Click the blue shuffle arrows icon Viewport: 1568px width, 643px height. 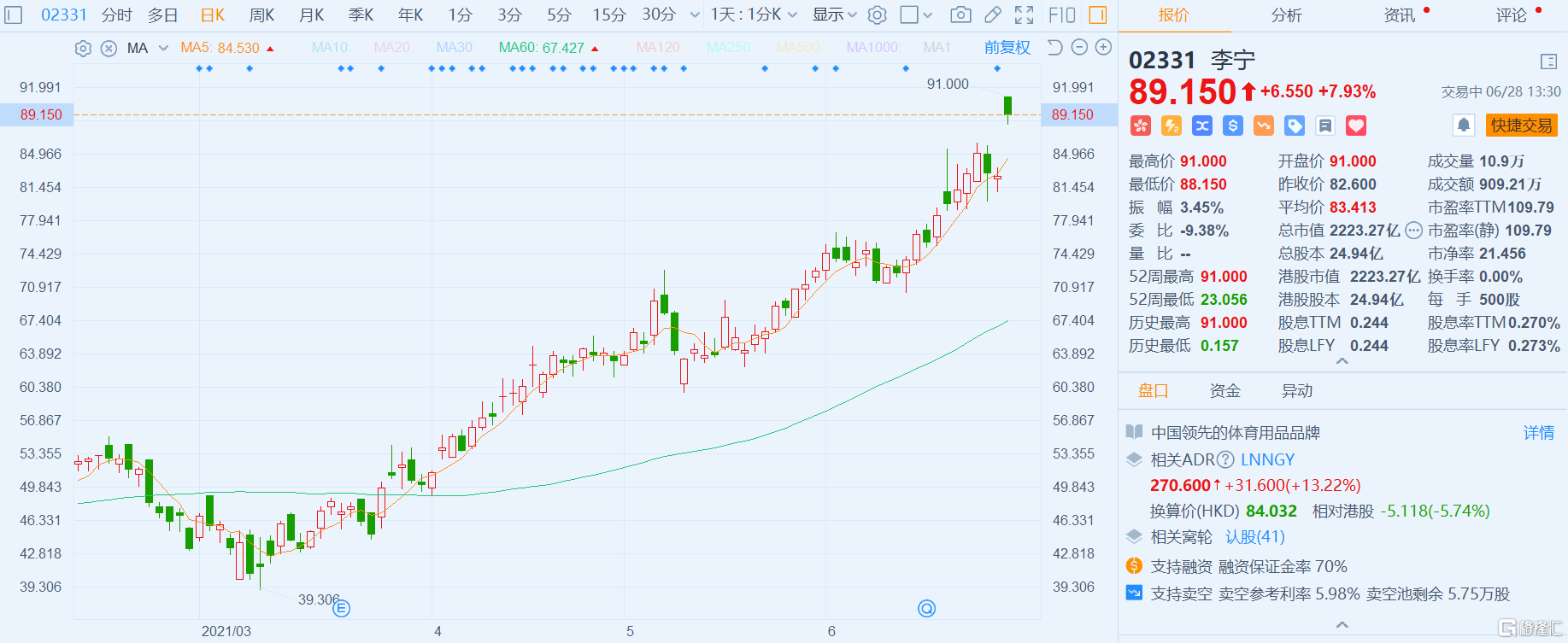point(1202,126)
